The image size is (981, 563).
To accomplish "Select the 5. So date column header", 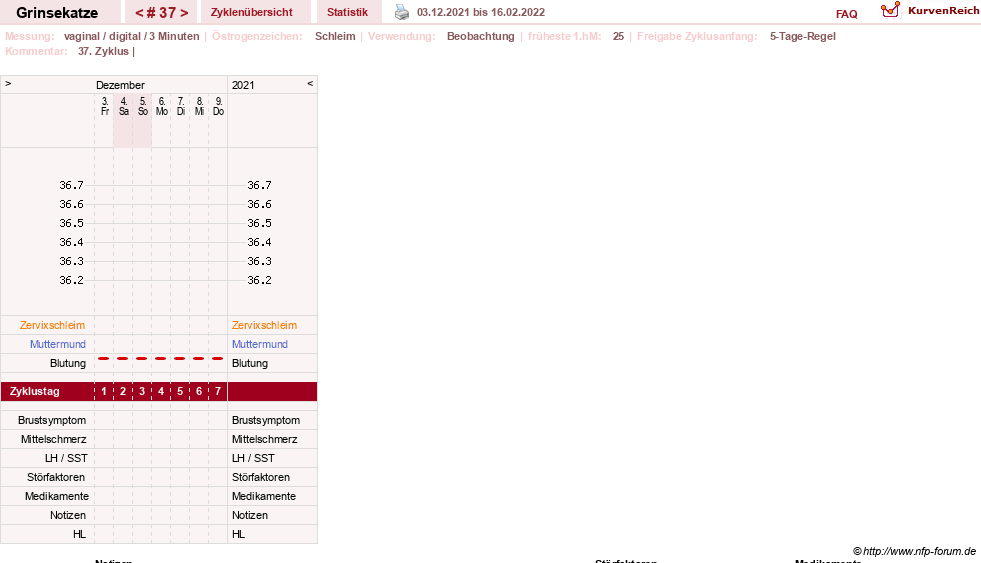I will pos(143,106).
